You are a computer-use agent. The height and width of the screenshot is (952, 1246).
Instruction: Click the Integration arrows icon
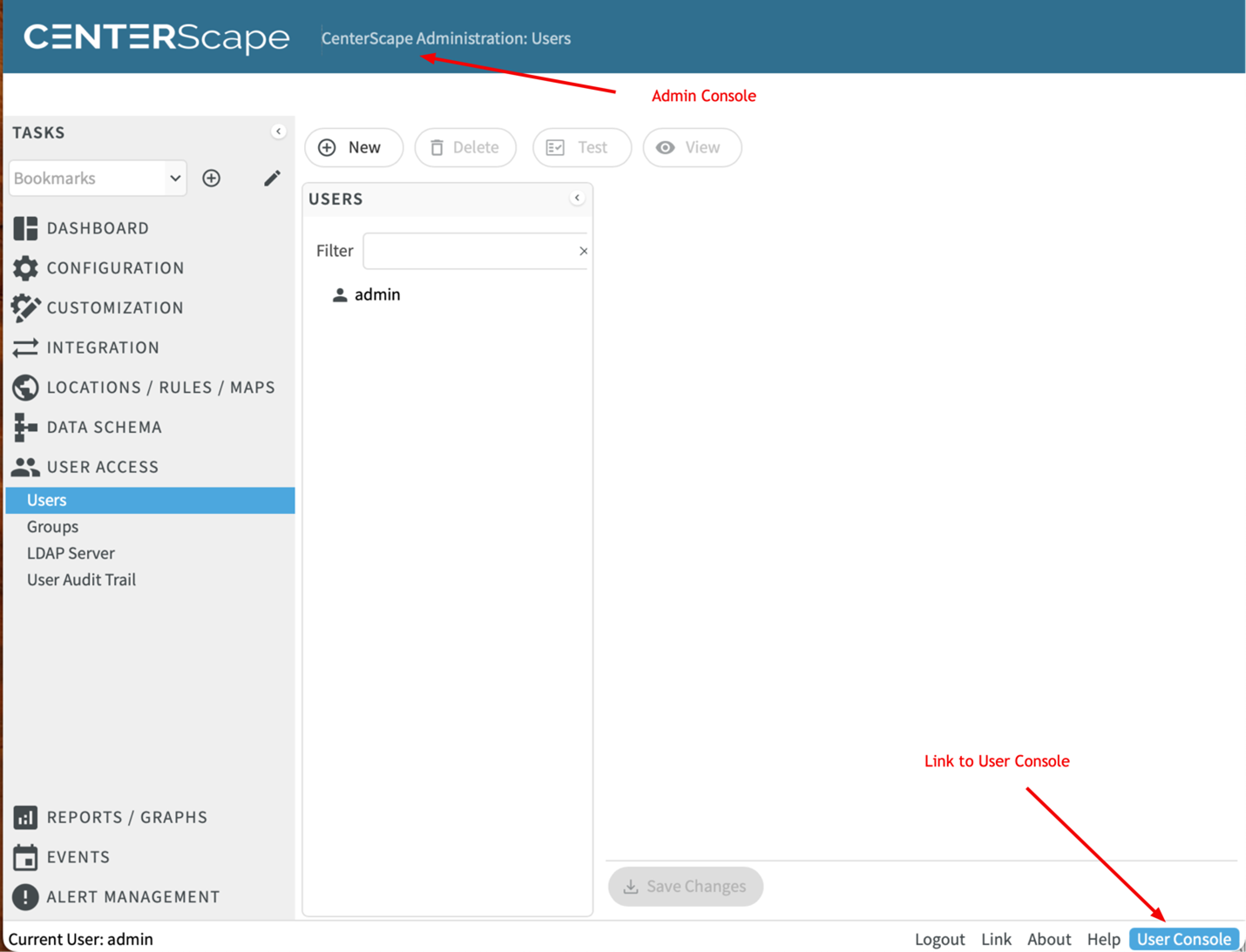click(25, 348)
